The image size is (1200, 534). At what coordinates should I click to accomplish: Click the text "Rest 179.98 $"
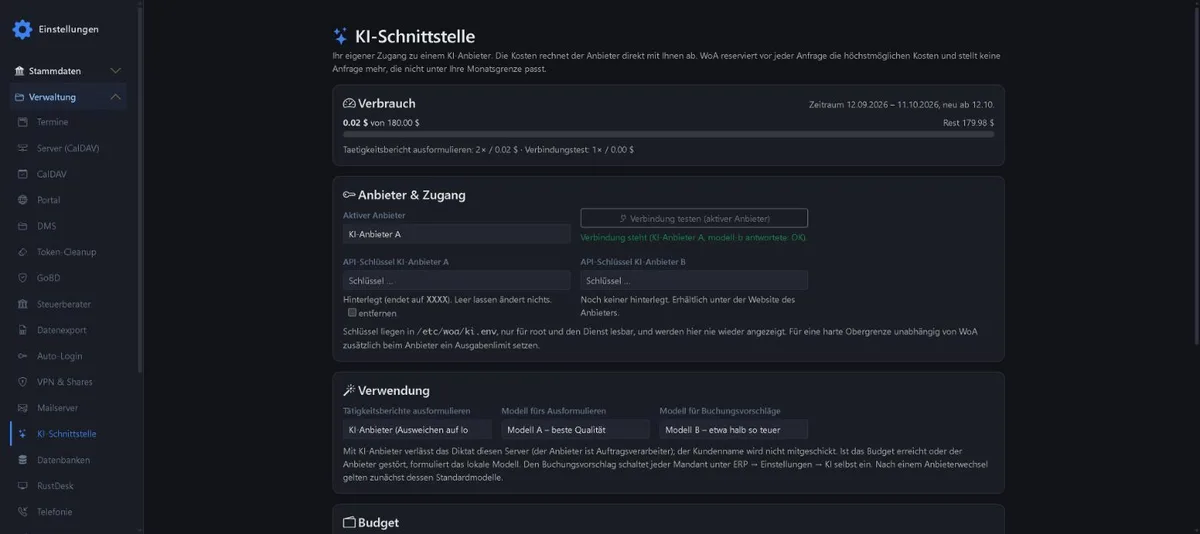(x=968, y=122)
